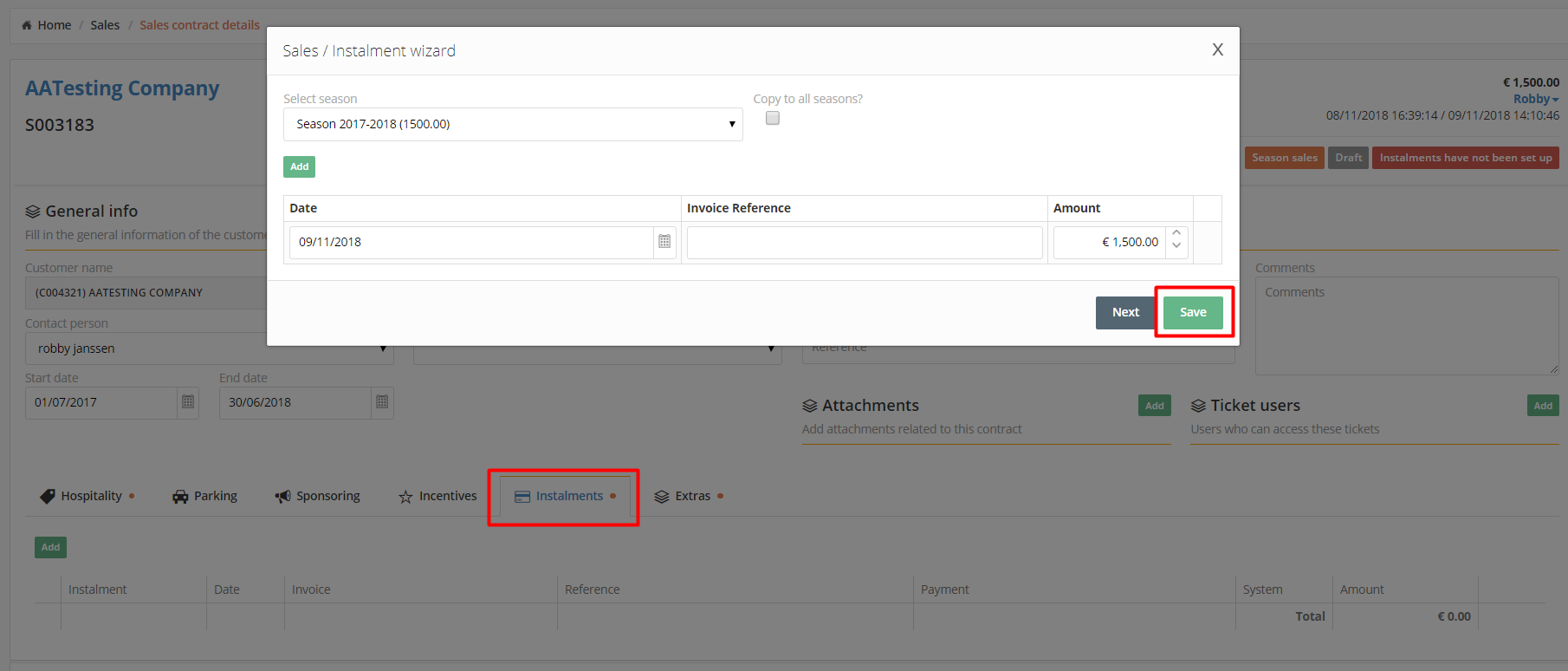Switch to the Parking tab
Viewport: 1568px width, 671px height.
[205, 496]
